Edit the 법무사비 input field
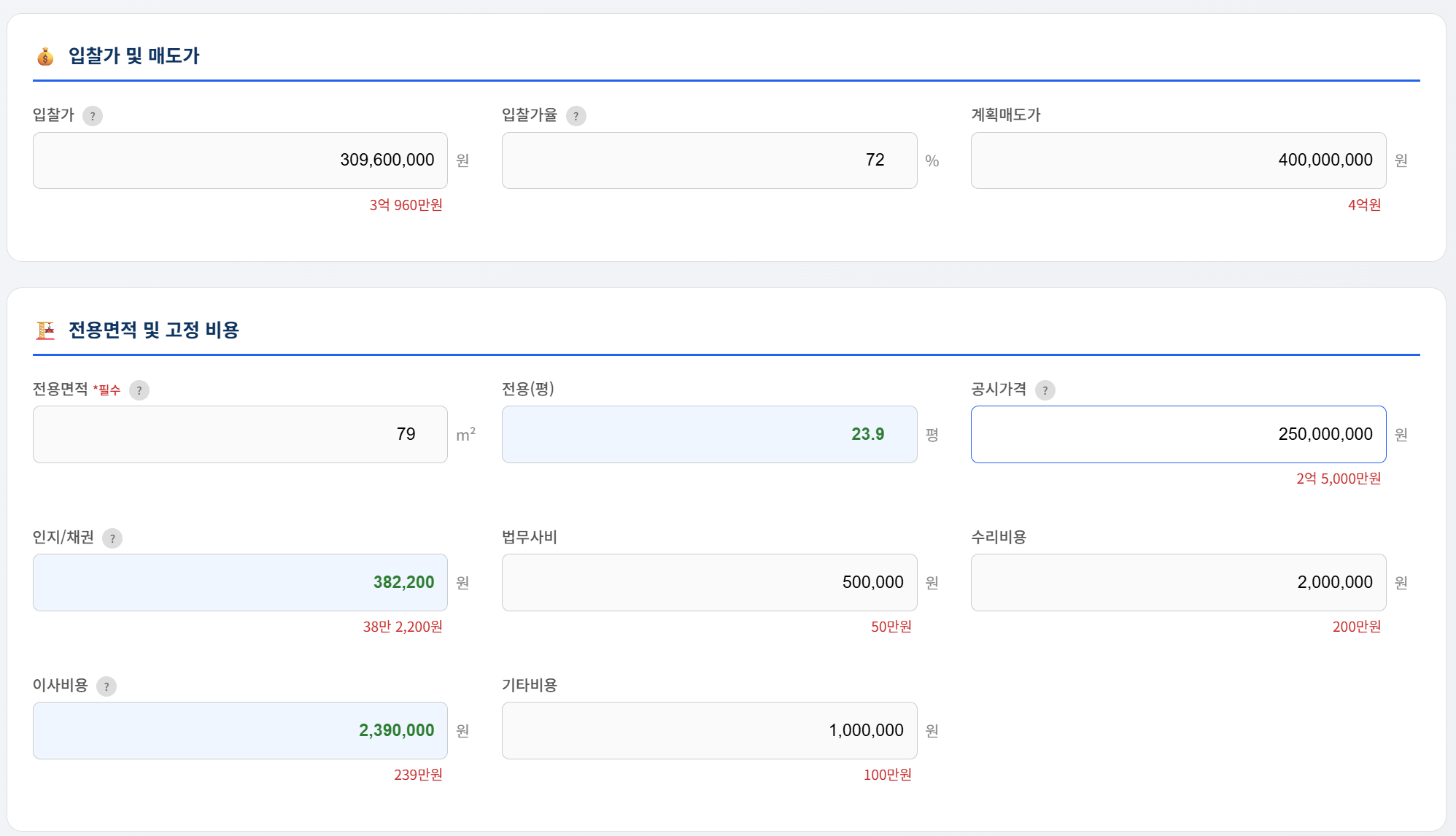Screen dimensions: 1456x836 [x=709, y=582]
